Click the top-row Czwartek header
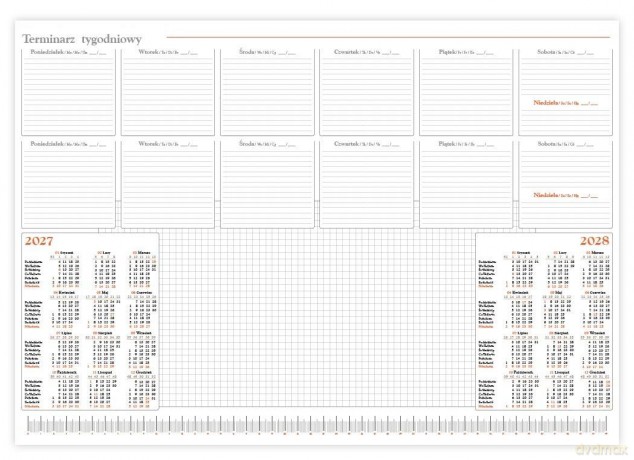Viewport: 634px width, 460px height. [x=367, y=52]
